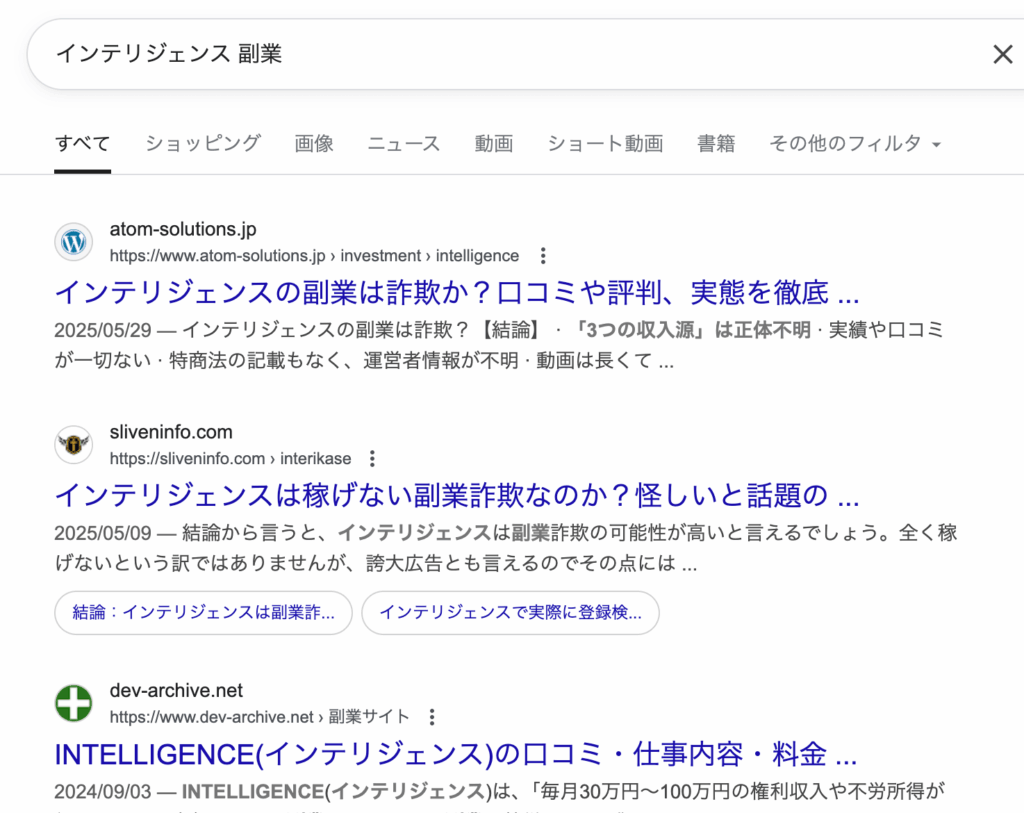Click the 2025/05/29 snippet text

tap(499, 345)
